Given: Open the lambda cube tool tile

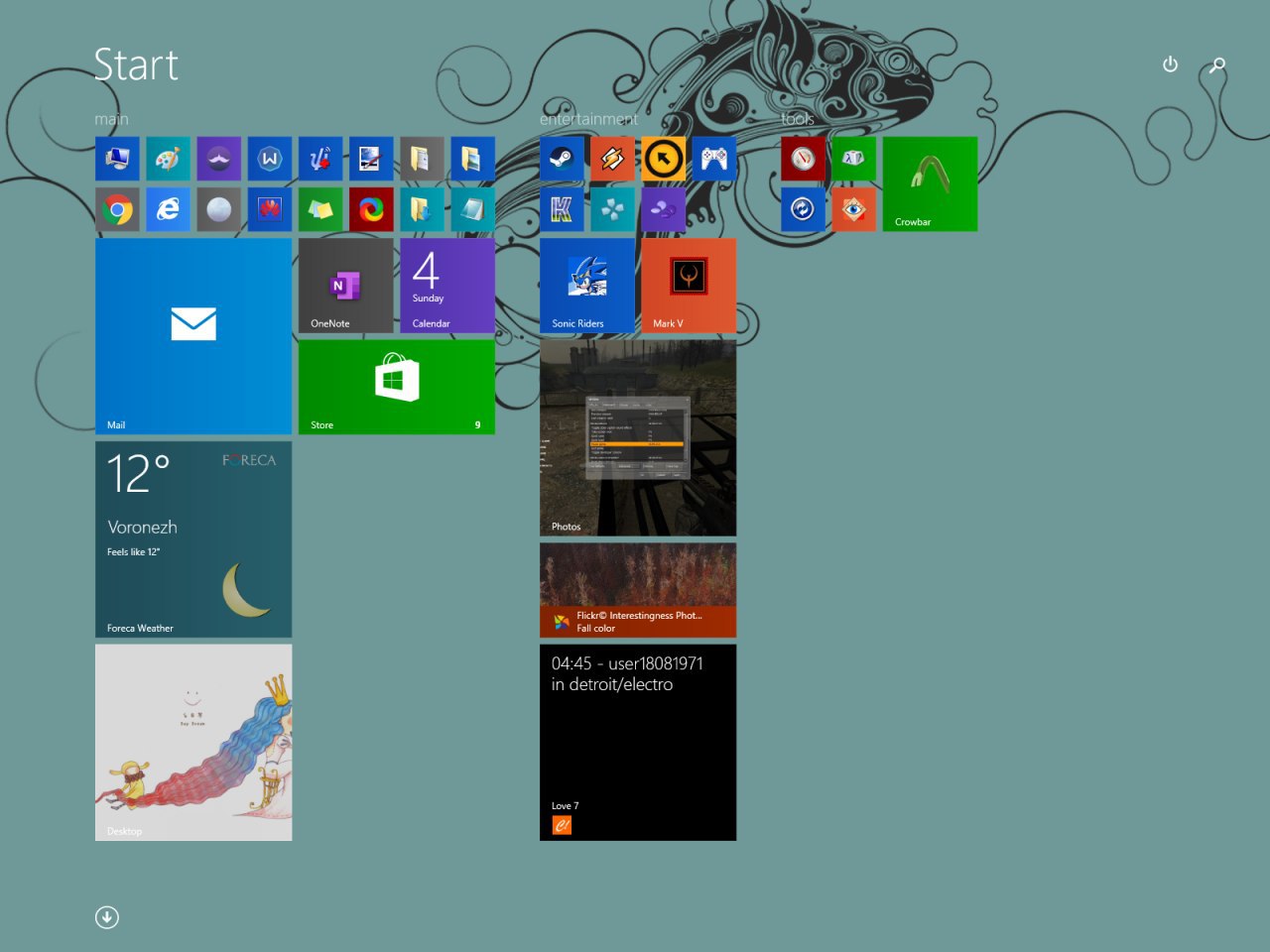Looking at the screenshot, I should coord(853,159).
